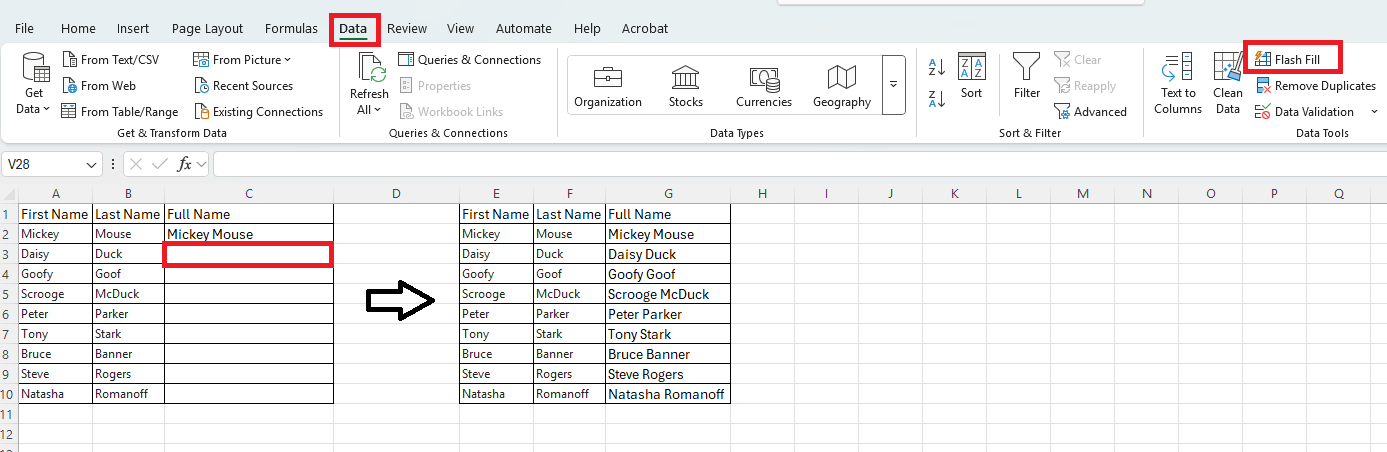The width and height of the screenshot is (1387, 452).
Task: Choose From Web data source
Action: pos(98,86)
